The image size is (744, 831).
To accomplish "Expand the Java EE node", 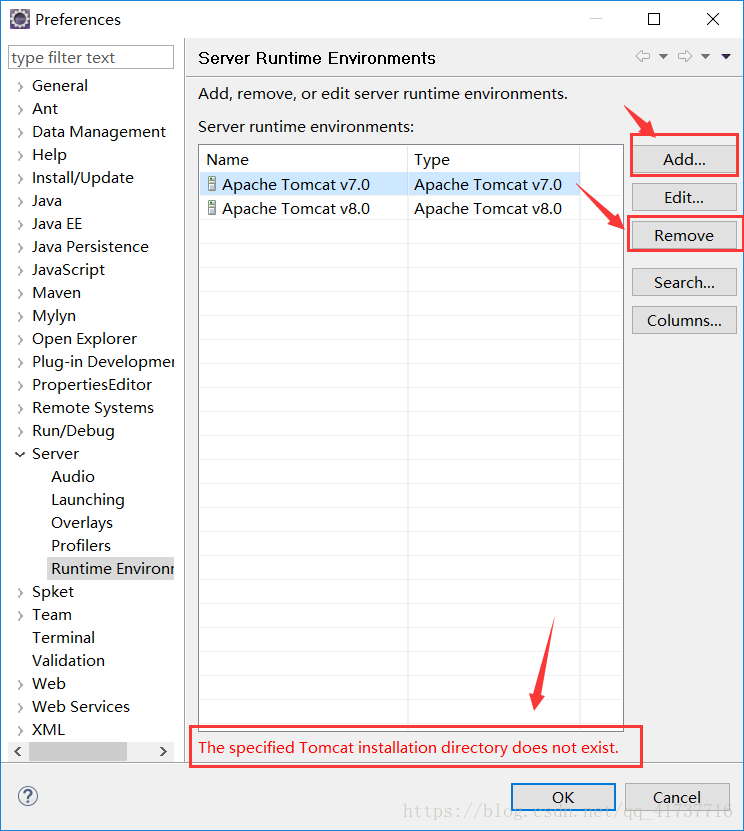I will point(20,225).
